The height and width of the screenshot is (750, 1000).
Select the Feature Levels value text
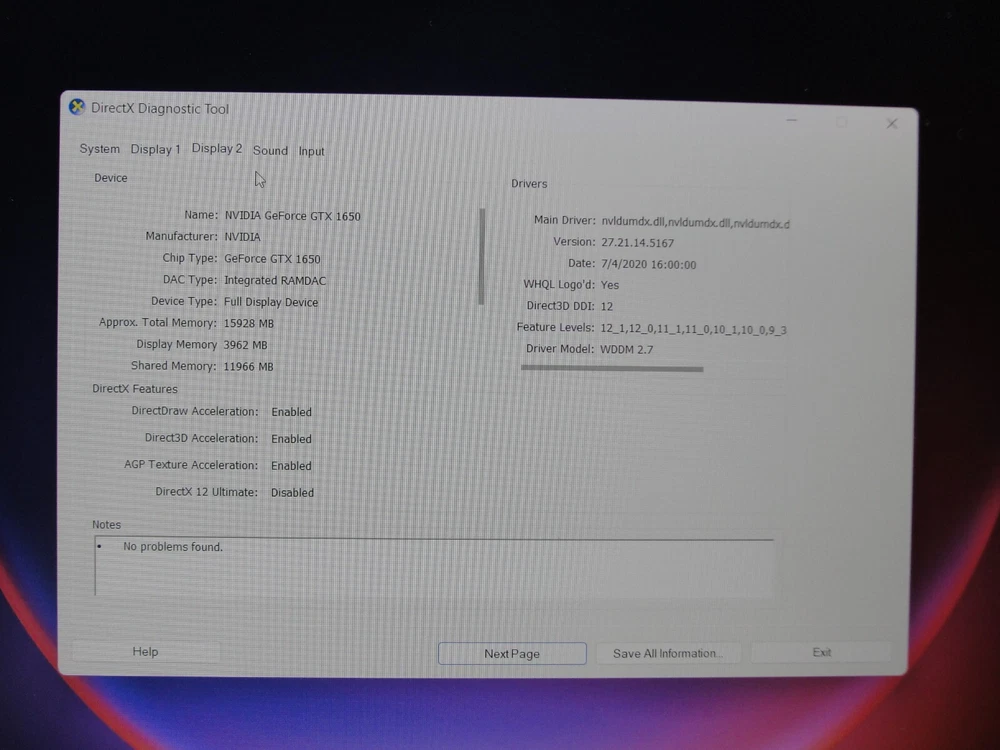[692, 329]
